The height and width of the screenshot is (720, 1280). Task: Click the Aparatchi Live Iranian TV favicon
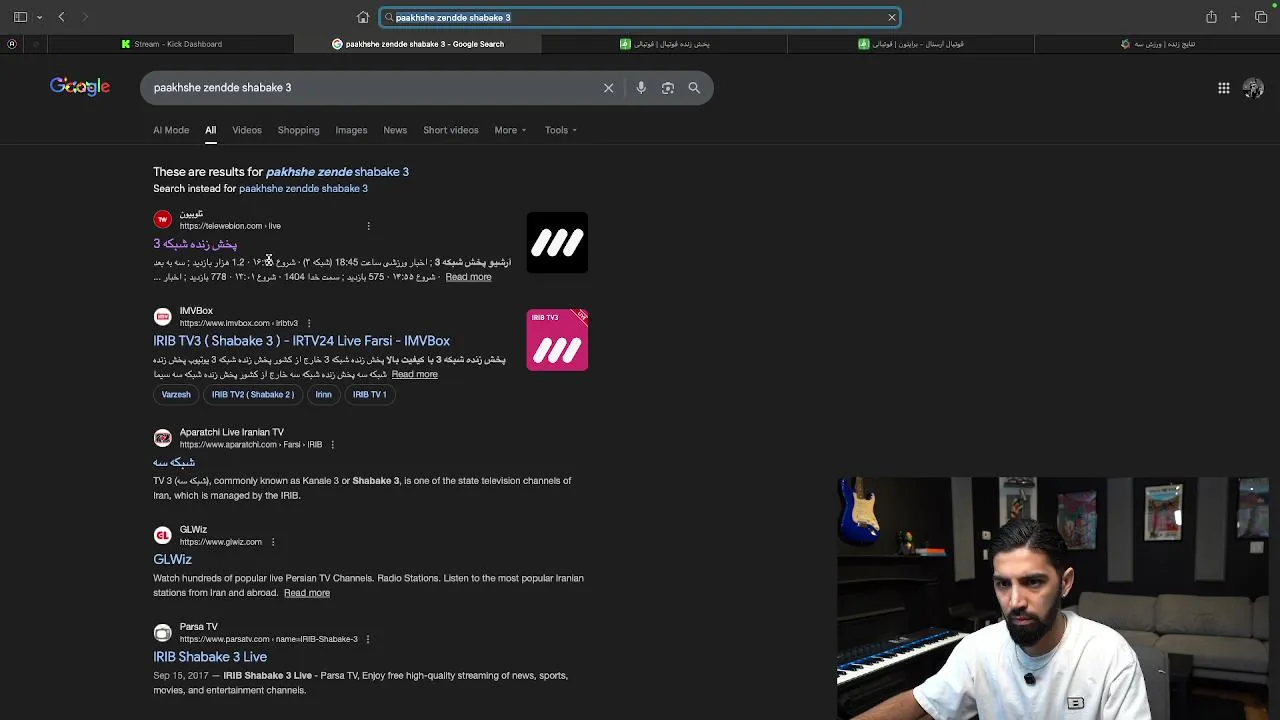pos(162,438)
